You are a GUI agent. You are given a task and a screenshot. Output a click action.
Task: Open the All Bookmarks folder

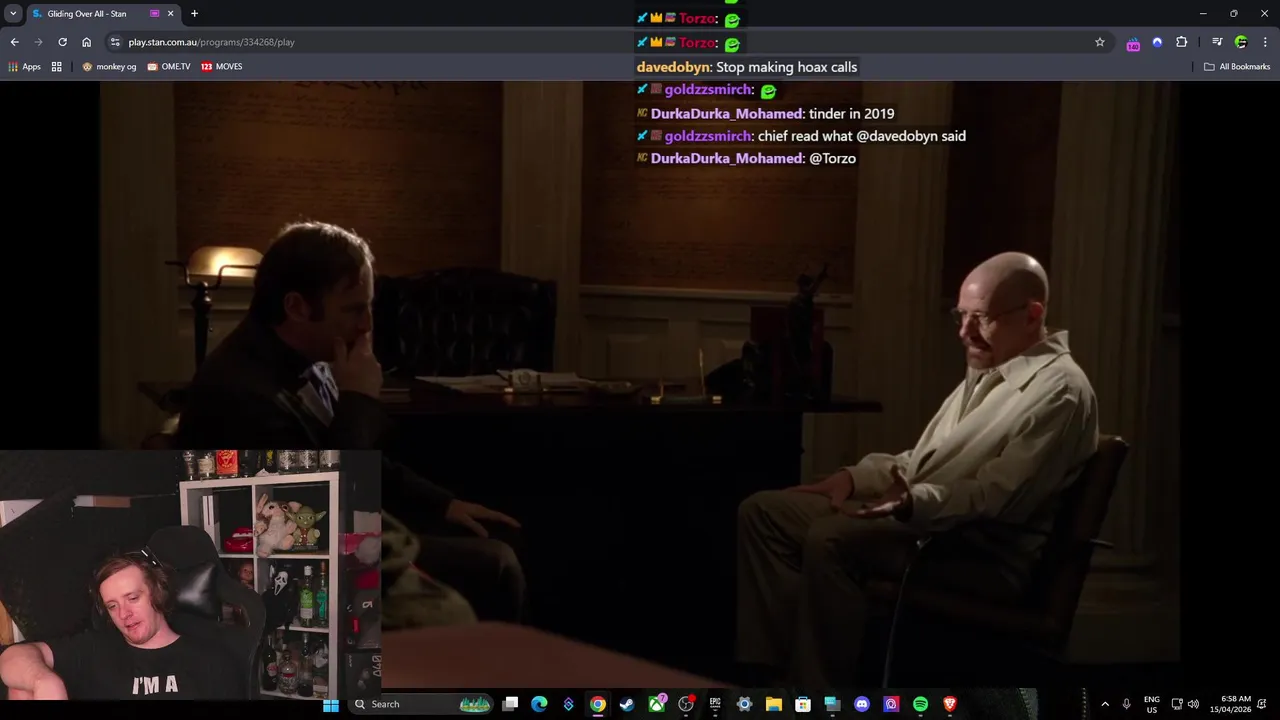1237,66
